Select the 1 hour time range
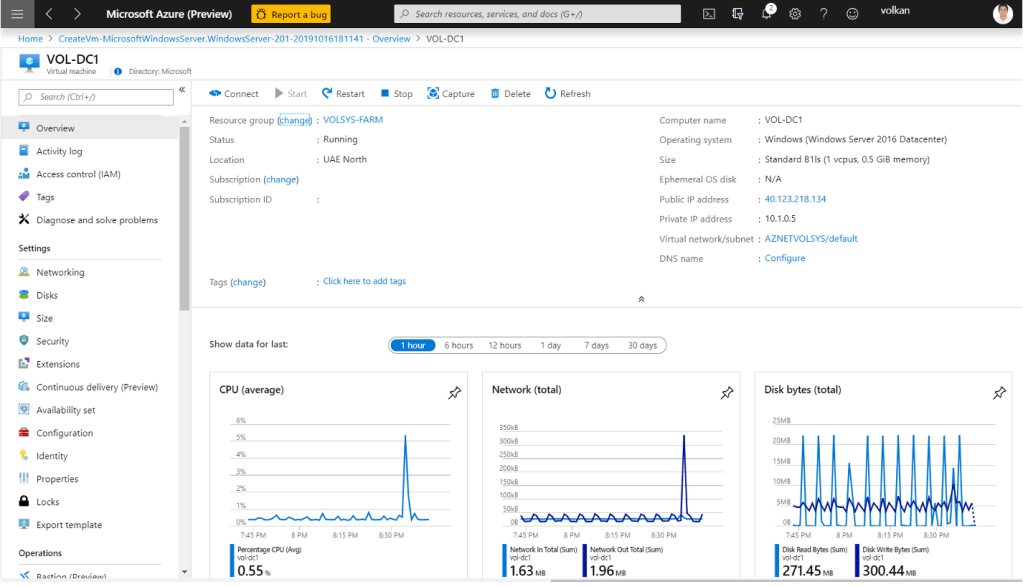 413,345
